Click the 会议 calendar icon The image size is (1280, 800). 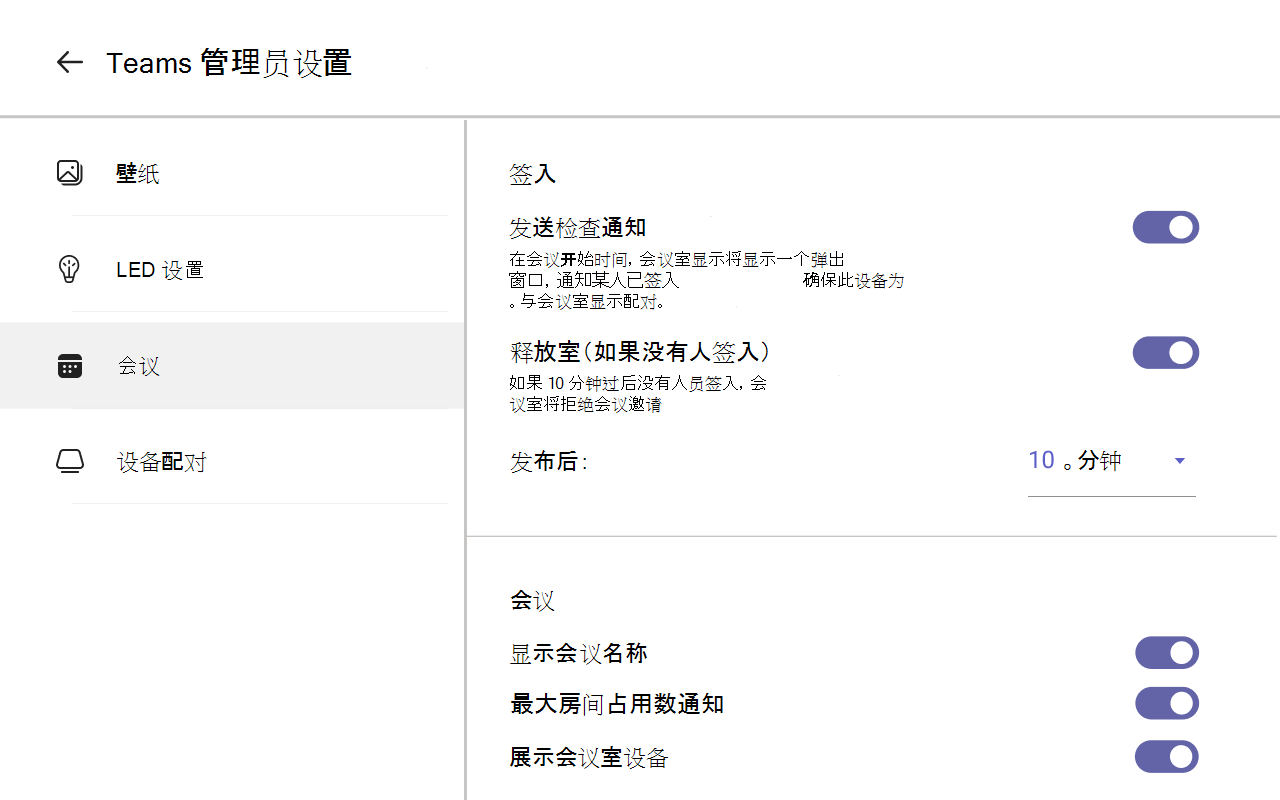tap(69, 366)
